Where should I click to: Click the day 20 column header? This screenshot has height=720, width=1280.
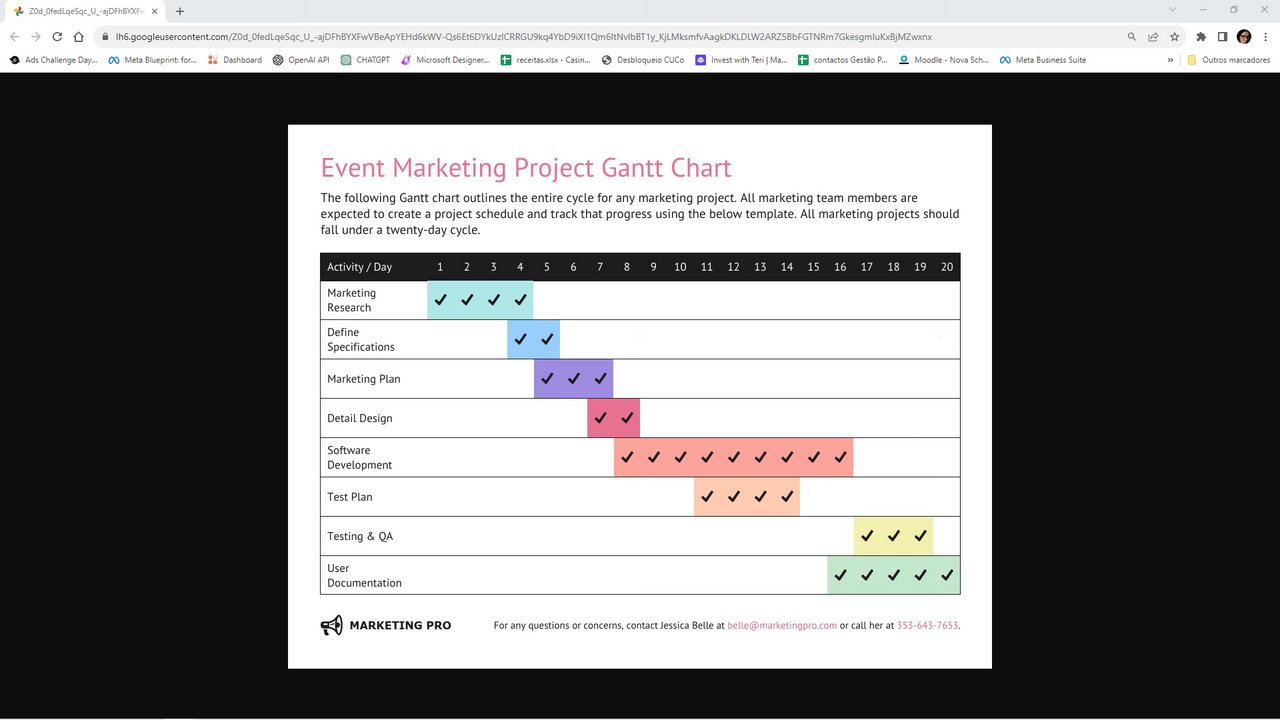point(947,267)
